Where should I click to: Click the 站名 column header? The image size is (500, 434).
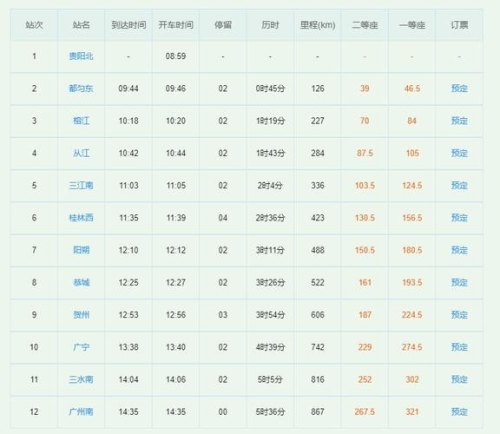(x=81, y=25)
